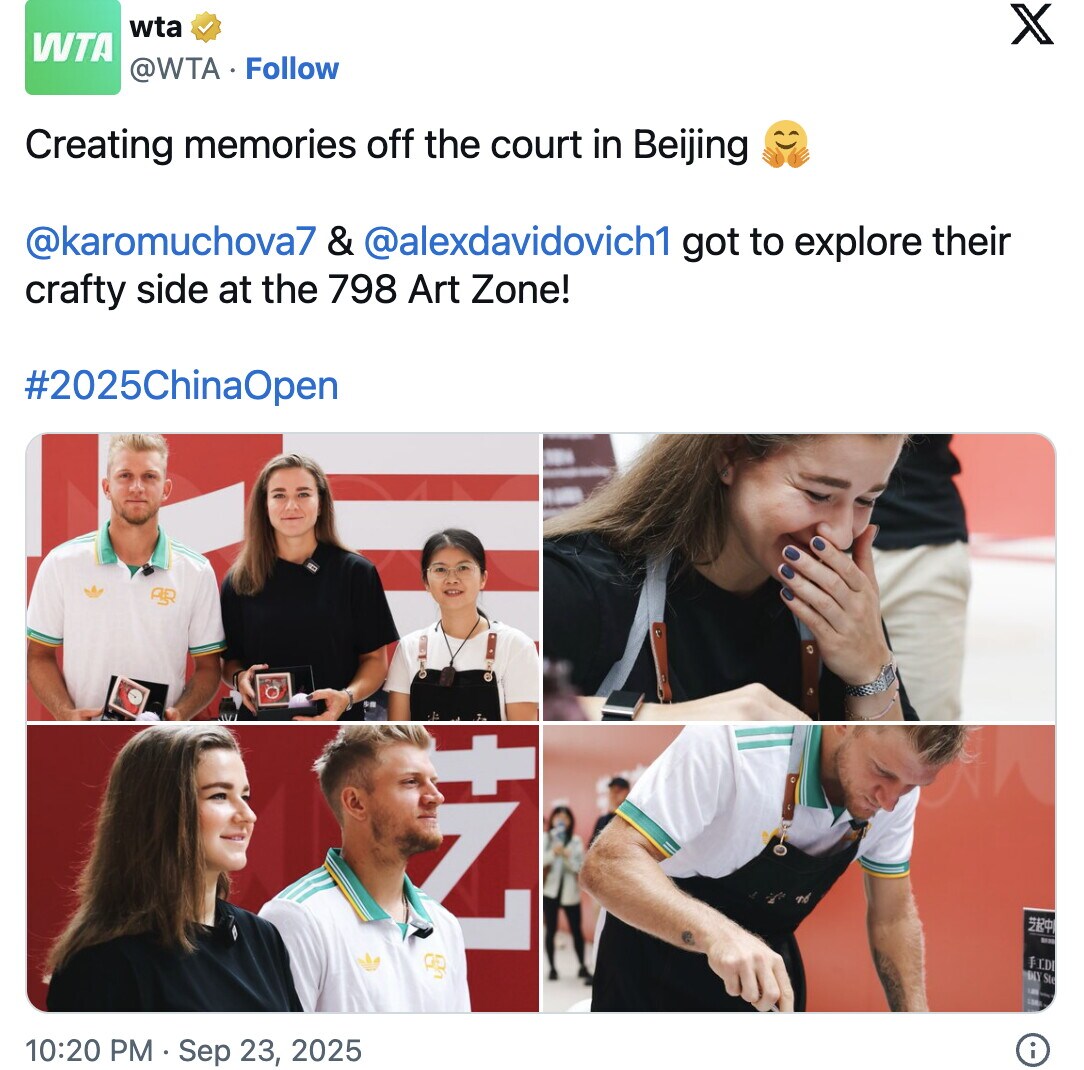Click the sign with Chinese text in photo

point(1038,959)
